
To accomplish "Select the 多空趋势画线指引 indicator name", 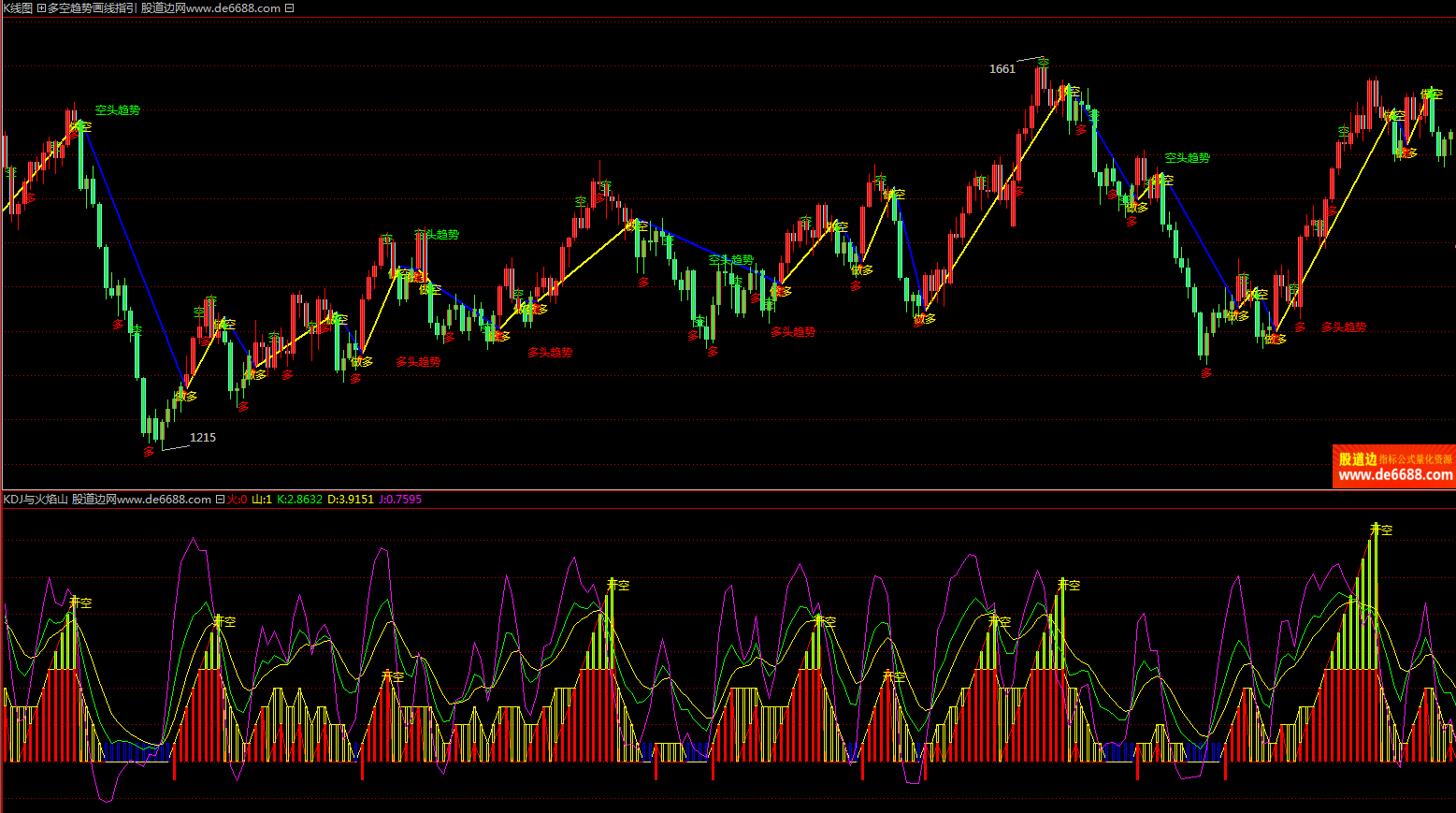I will [x=92, y=8].
